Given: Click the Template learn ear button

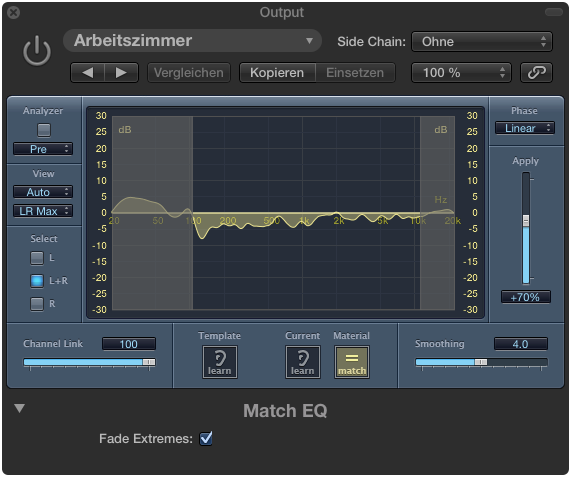Looking at the screenshot, I should coord(220,362).
